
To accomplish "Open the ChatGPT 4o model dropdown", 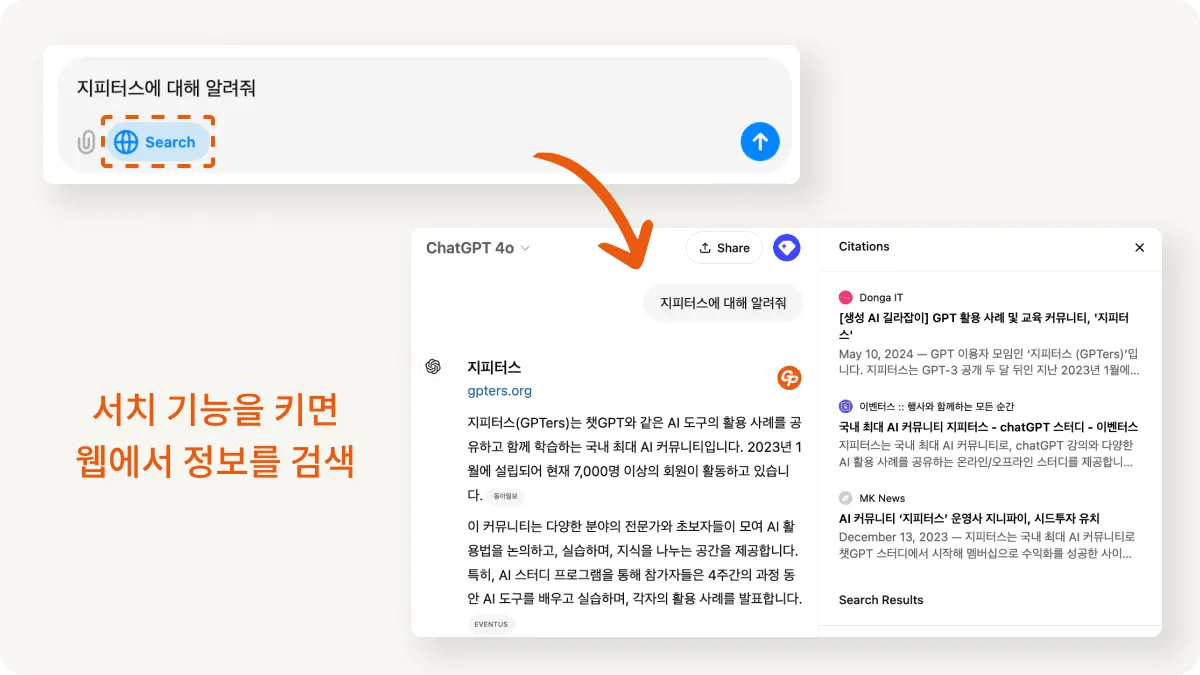I will click(x=478, y=248).
